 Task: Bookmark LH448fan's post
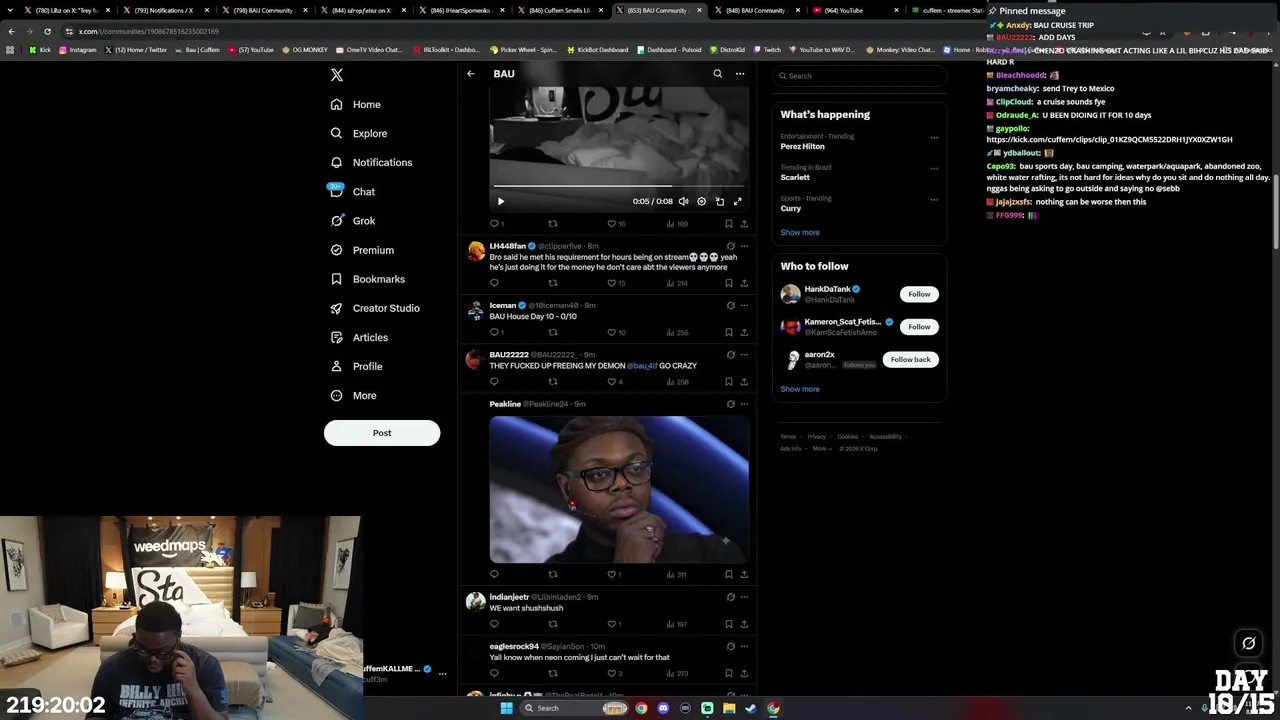728,283
